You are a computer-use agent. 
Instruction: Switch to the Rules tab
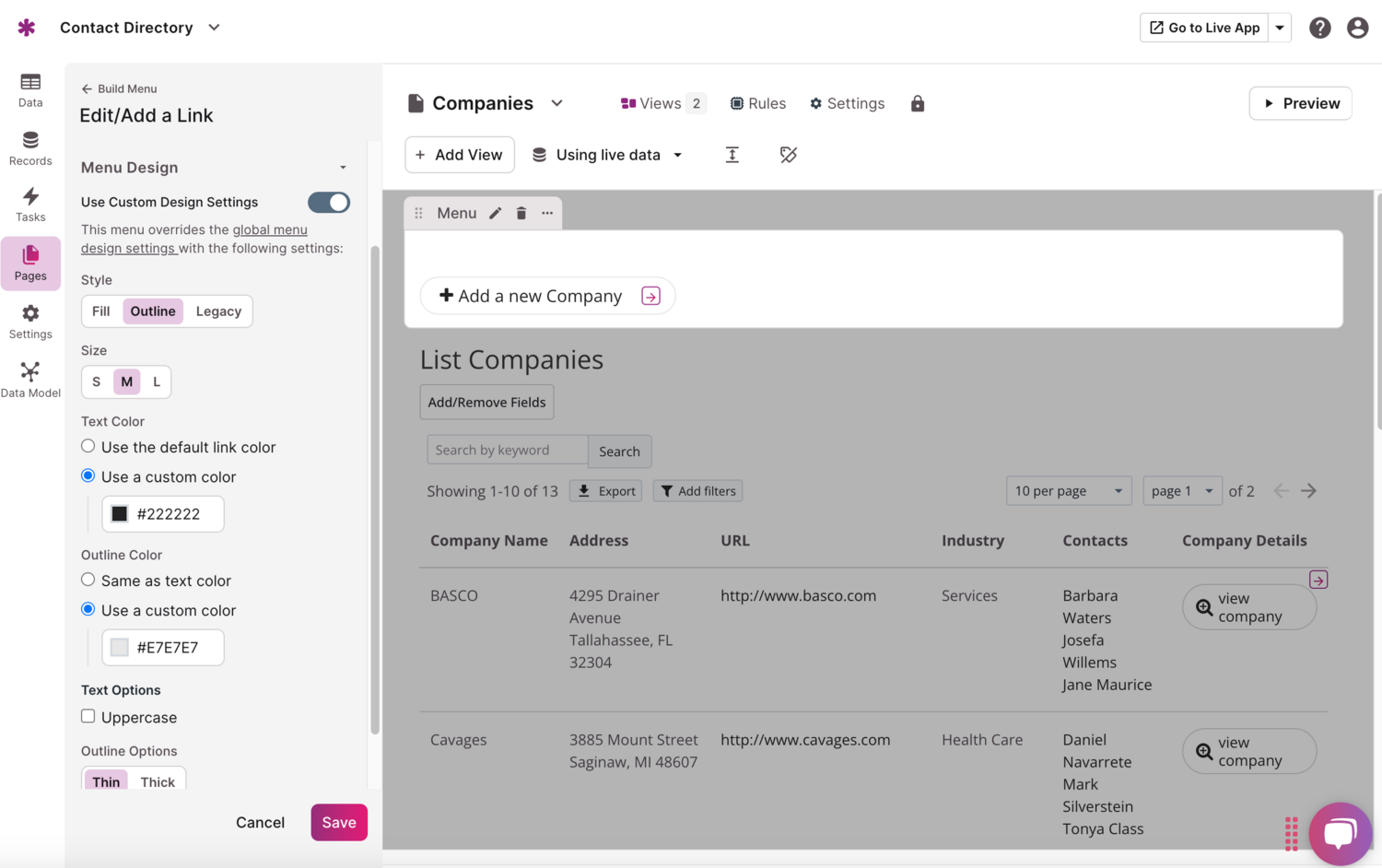click(757, 103)
